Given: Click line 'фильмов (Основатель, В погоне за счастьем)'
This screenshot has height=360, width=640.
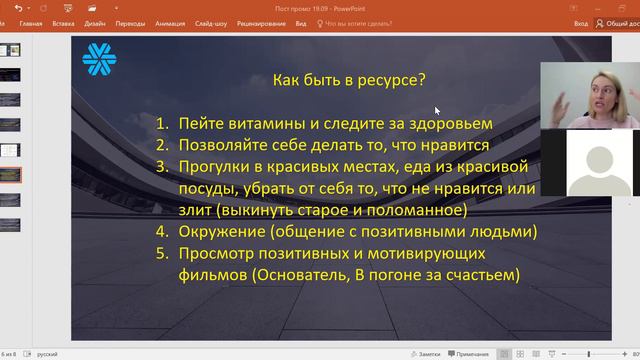Looking at the screenshot, I should point(349,275).
